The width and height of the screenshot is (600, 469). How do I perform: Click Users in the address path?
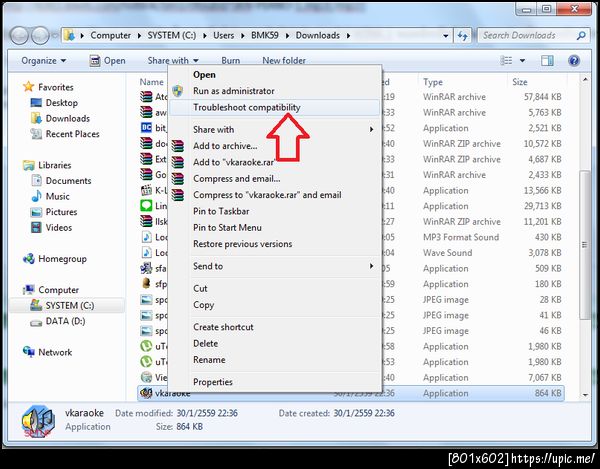223,36
